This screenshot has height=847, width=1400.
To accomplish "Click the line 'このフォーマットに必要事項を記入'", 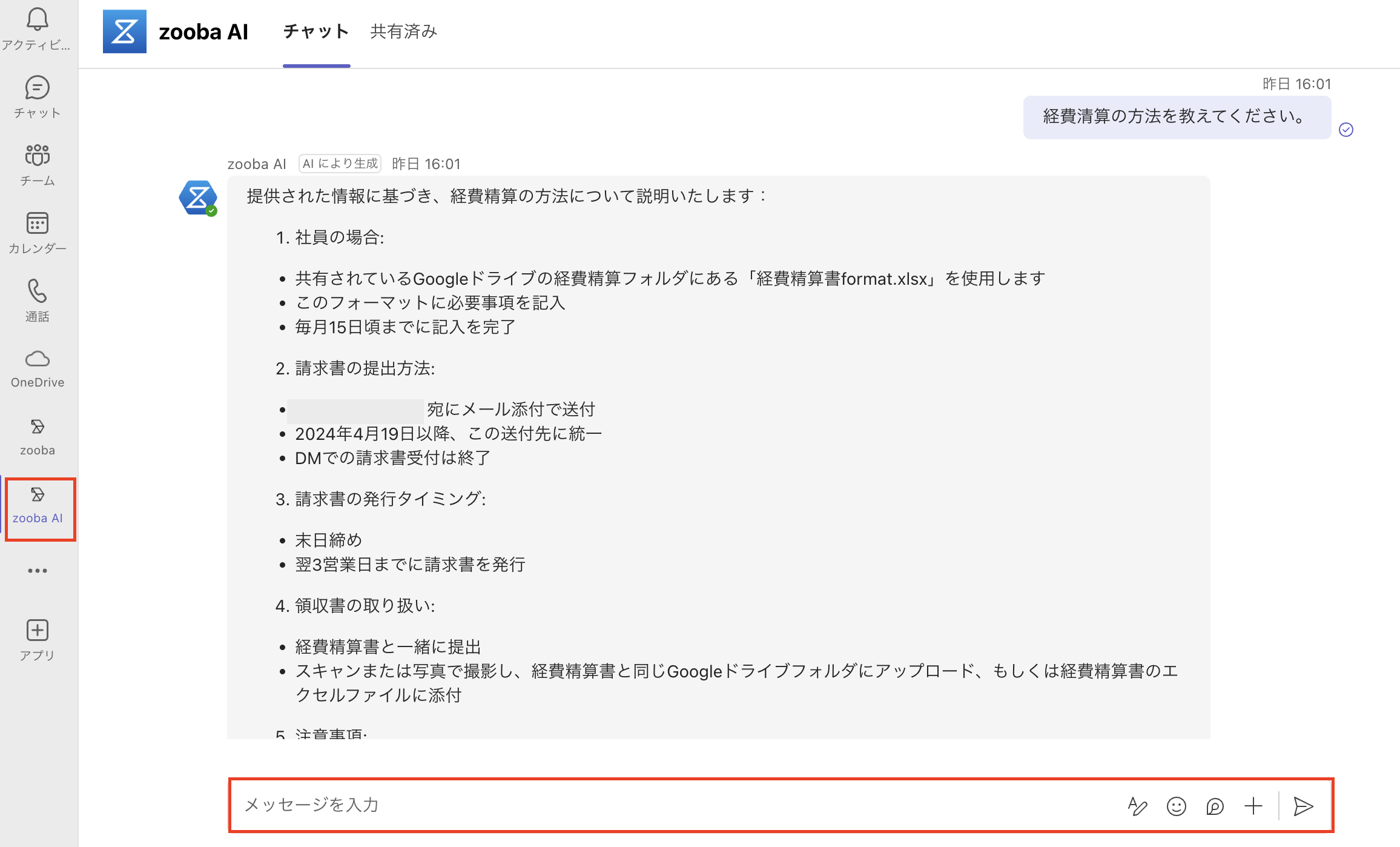I will coord(431,302).
